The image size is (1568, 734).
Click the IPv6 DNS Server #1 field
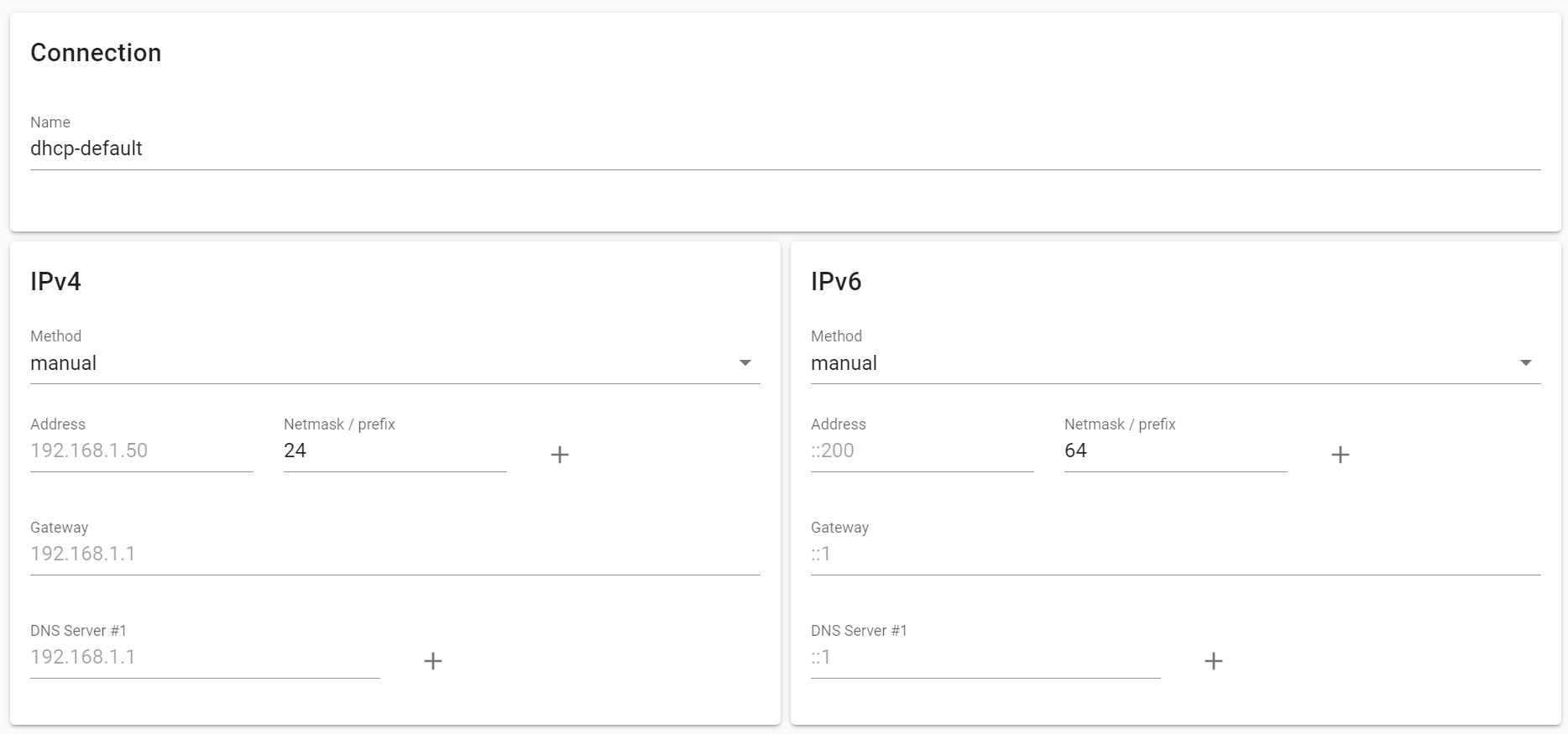(x=985, y=657)
